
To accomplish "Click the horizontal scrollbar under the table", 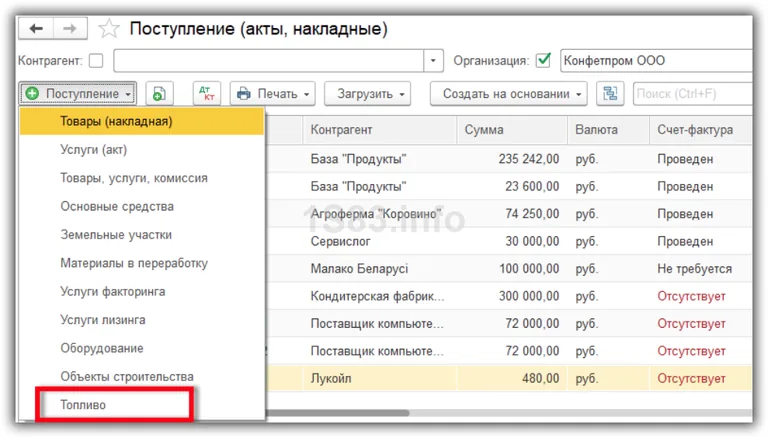I will [x=338, y=413].
